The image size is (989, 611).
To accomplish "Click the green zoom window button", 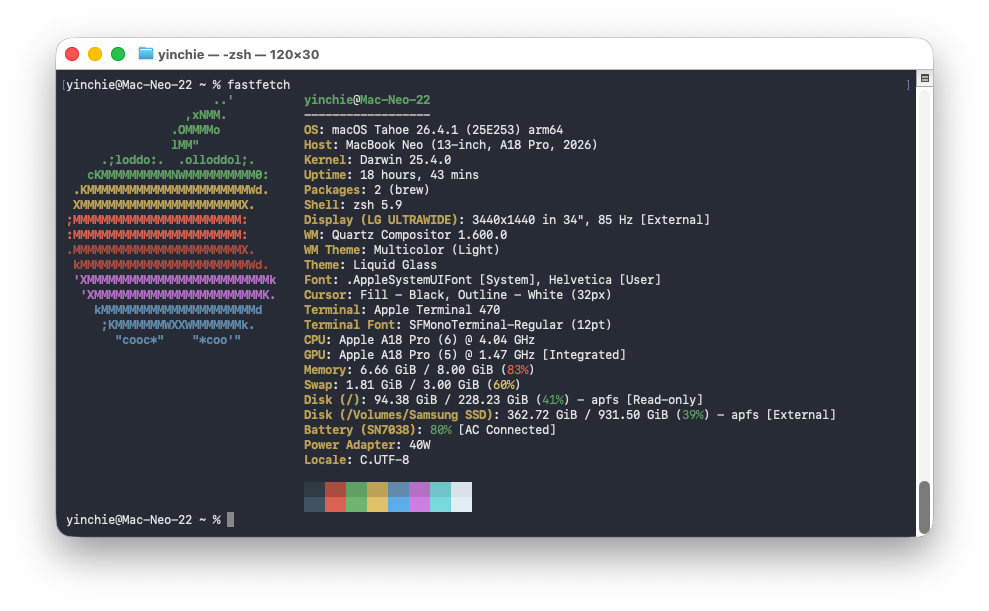I will tap(118, 54).
